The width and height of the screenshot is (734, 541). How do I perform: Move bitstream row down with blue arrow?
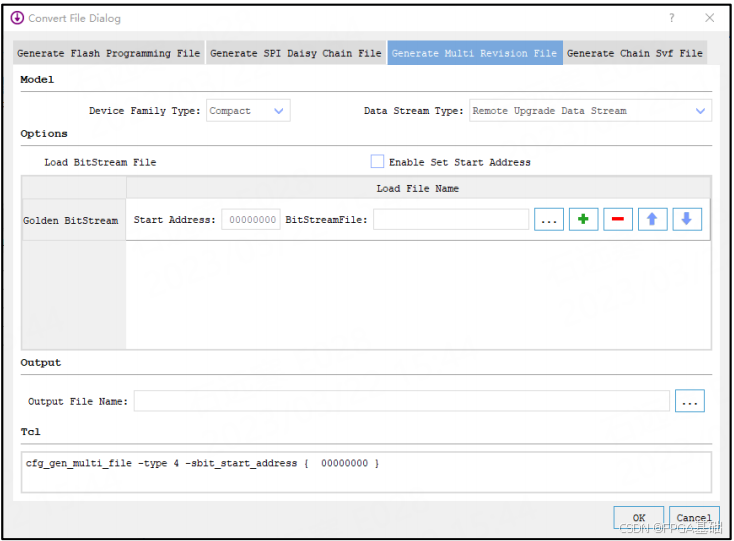click(687, 219)
